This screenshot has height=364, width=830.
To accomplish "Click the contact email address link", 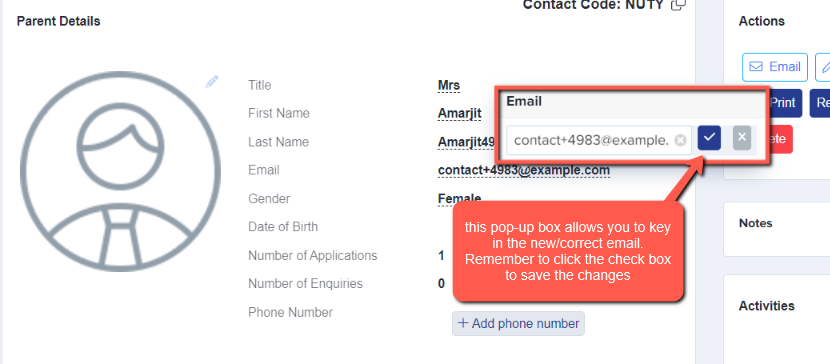I will pos(524,171).
